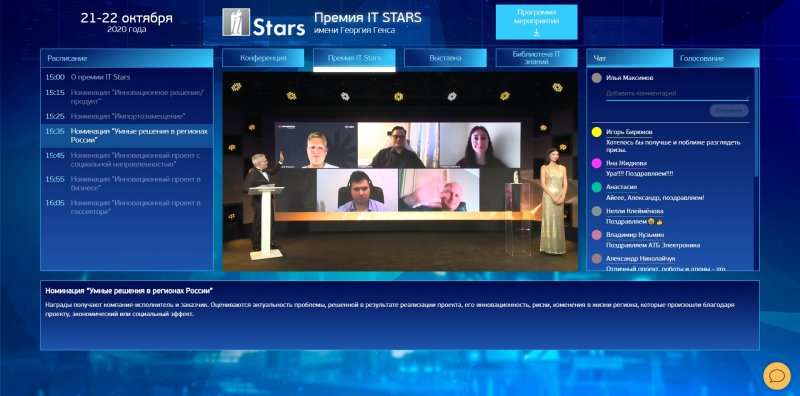Click the chat panel scrollbar
Screen dimensions: 800x396
coord(756,122)
